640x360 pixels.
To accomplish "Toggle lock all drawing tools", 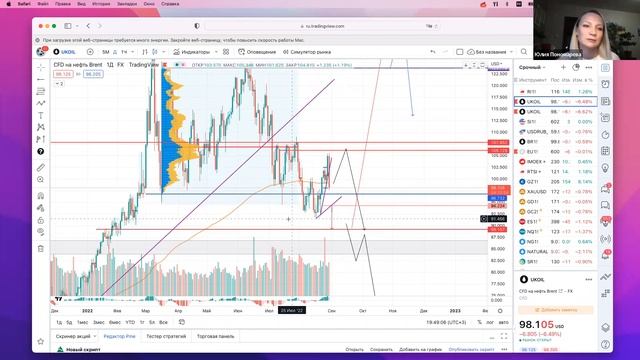I will 40,220.
